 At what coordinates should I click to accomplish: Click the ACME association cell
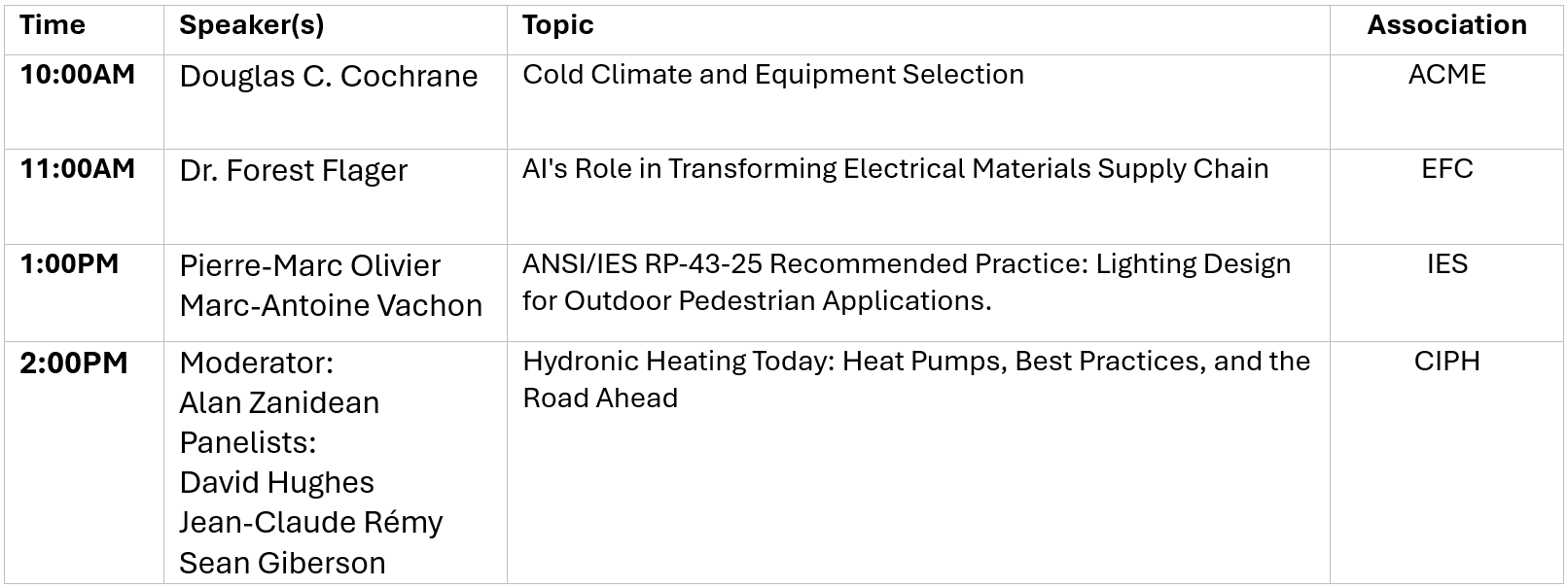coord(1446,75)
